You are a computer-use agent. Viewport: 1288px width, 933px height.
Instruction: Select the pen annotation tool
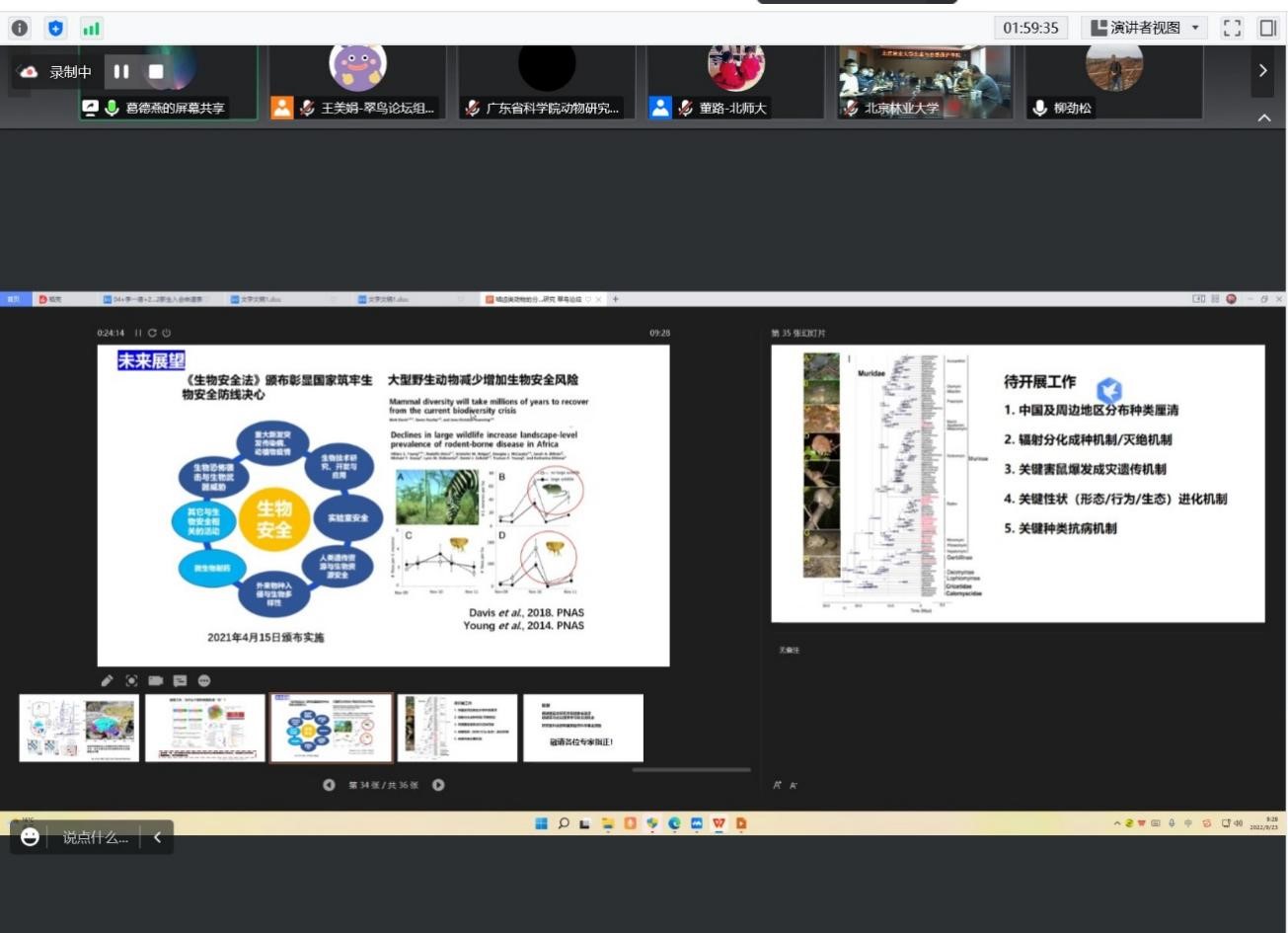(x=107, y=680)
